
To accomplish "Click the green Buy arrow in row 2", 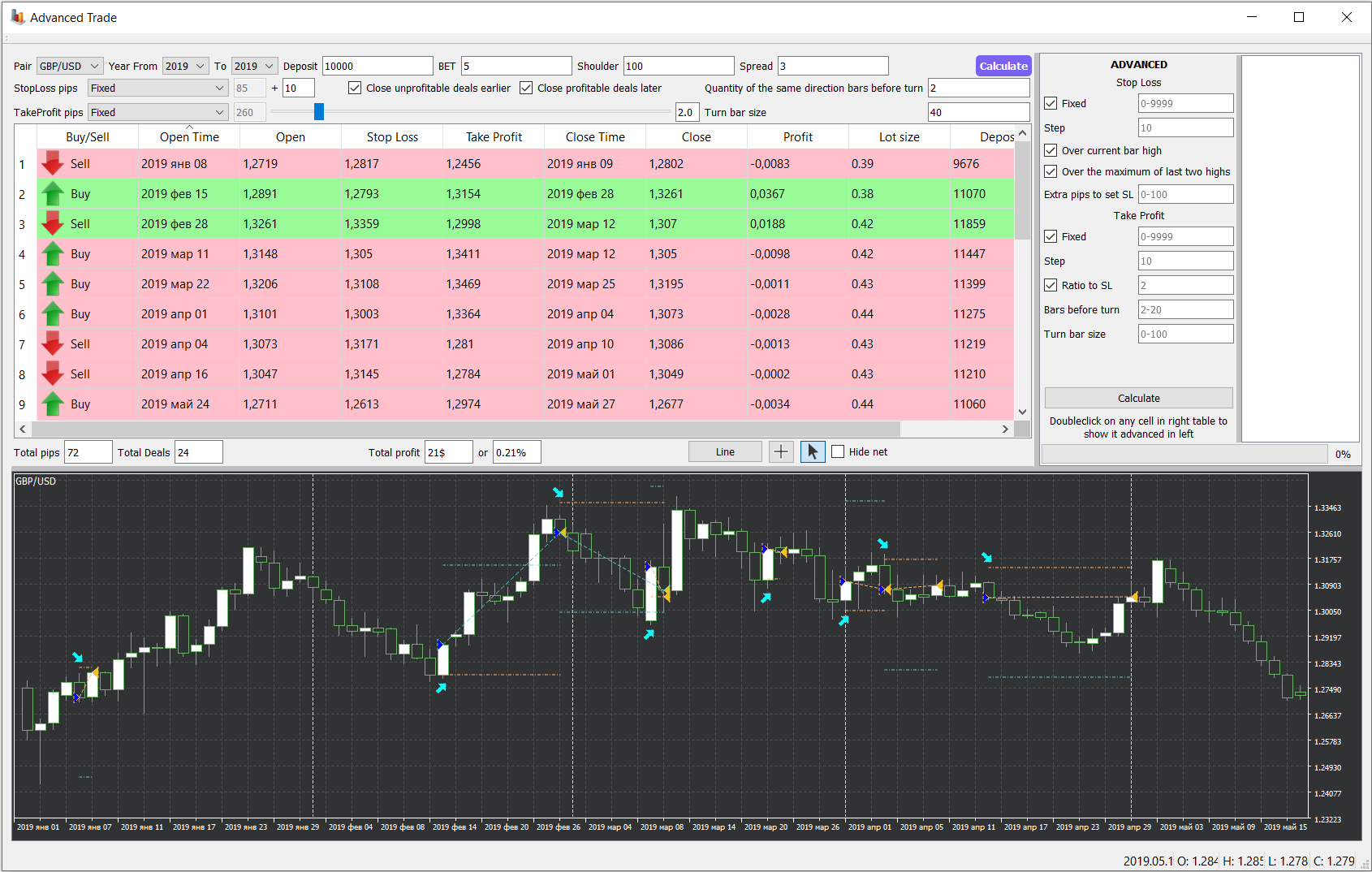I will tap(53, 193).
